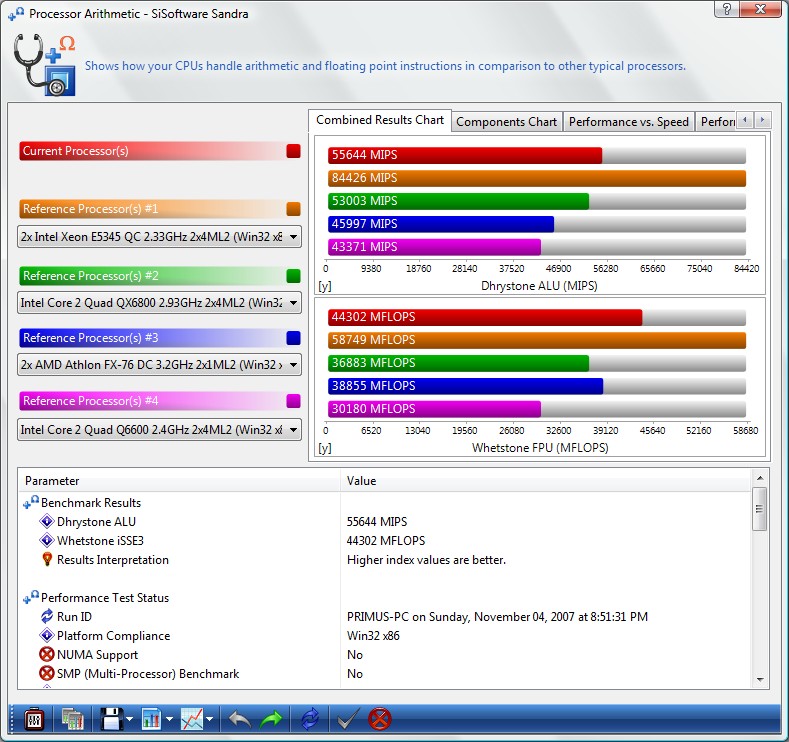789x742 pixels.
Task: Open the AMD Athlon FX-76 reference dropdown
Action: point(160,365)
